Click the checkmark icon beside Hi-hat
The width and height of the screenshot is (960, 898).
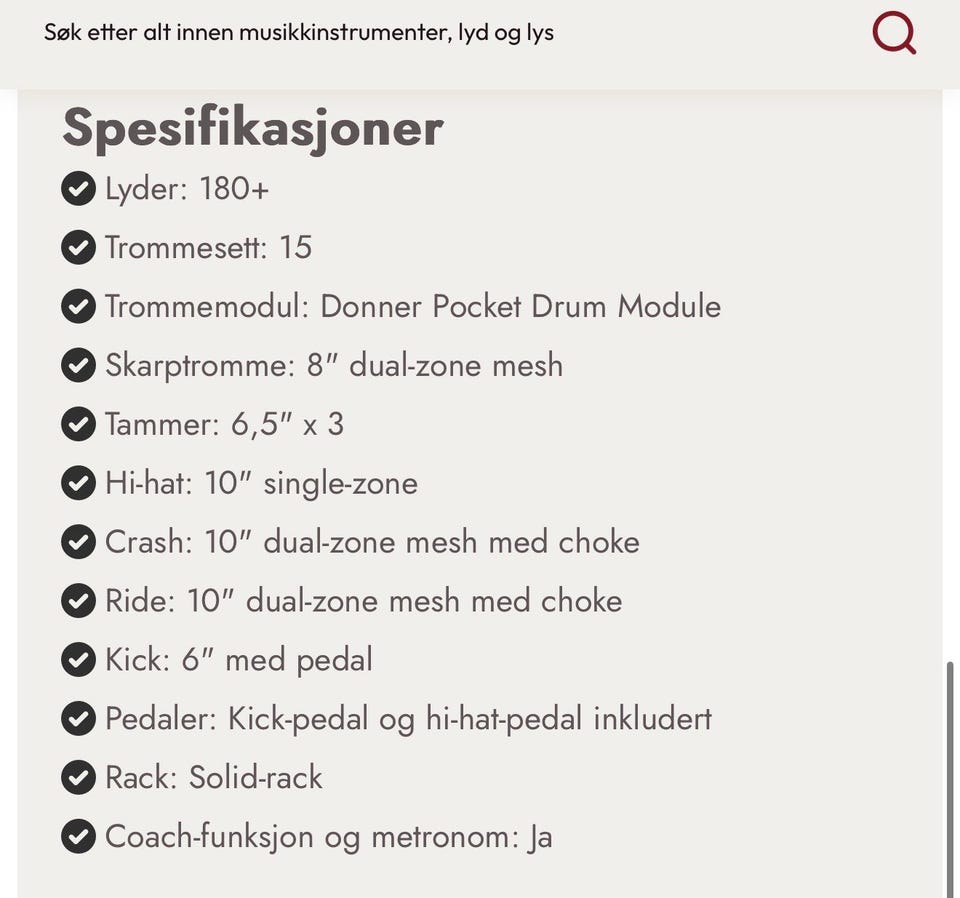[78, 483]
